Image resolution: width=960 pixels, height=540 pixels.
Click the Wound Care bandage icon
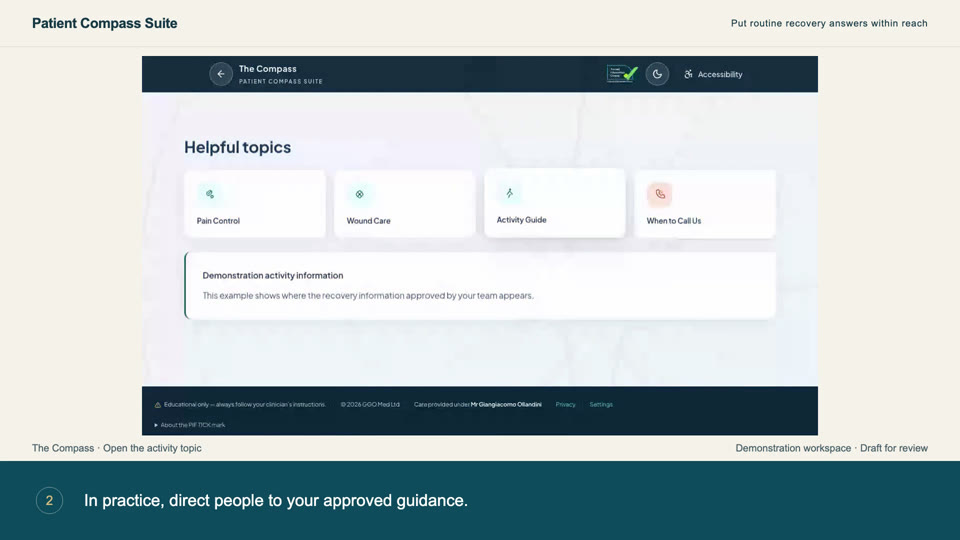coord(359,194)
